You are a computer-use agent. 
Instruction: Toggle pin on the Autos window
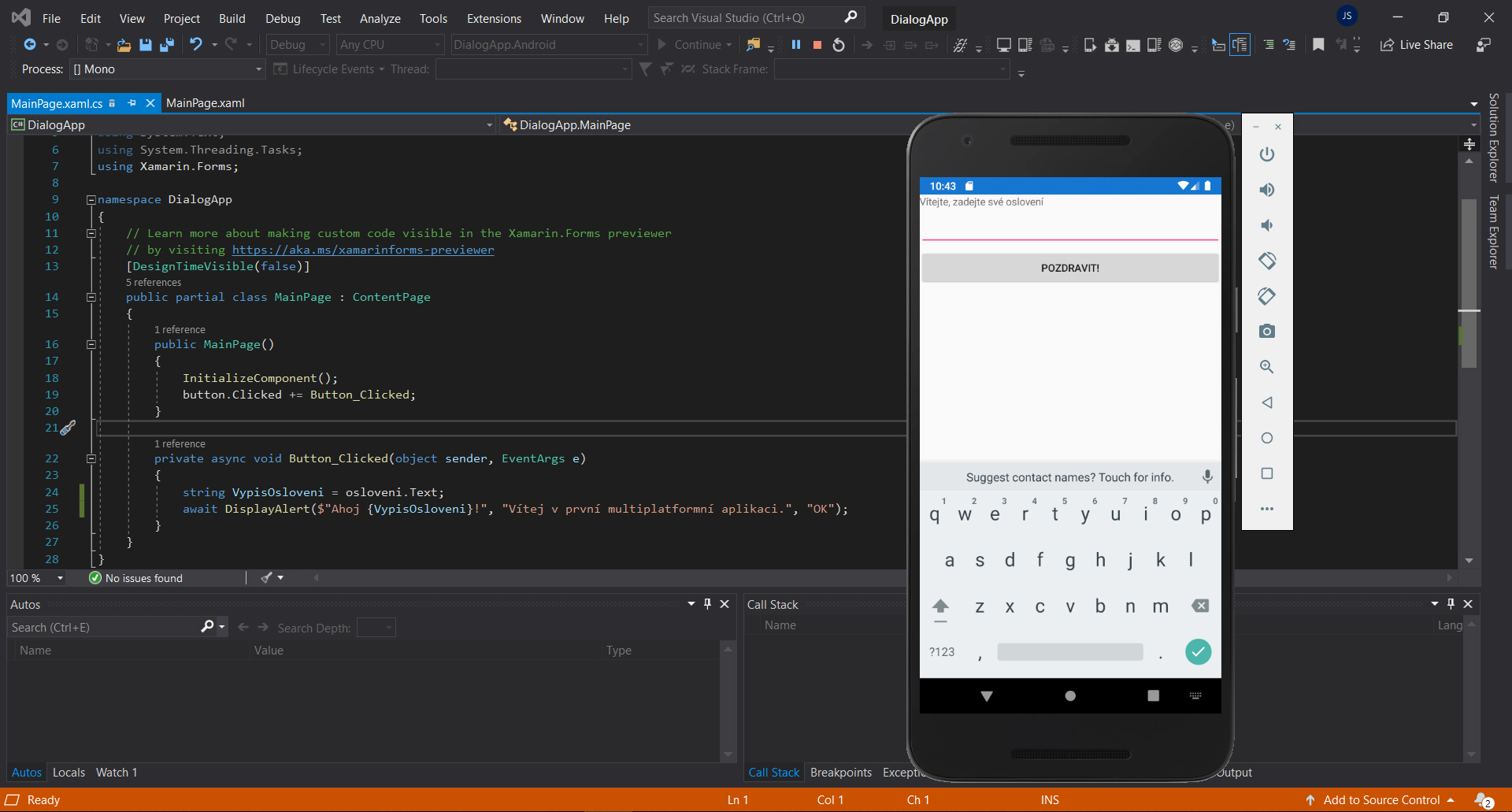pyautogui.click(x=707, y=604)
